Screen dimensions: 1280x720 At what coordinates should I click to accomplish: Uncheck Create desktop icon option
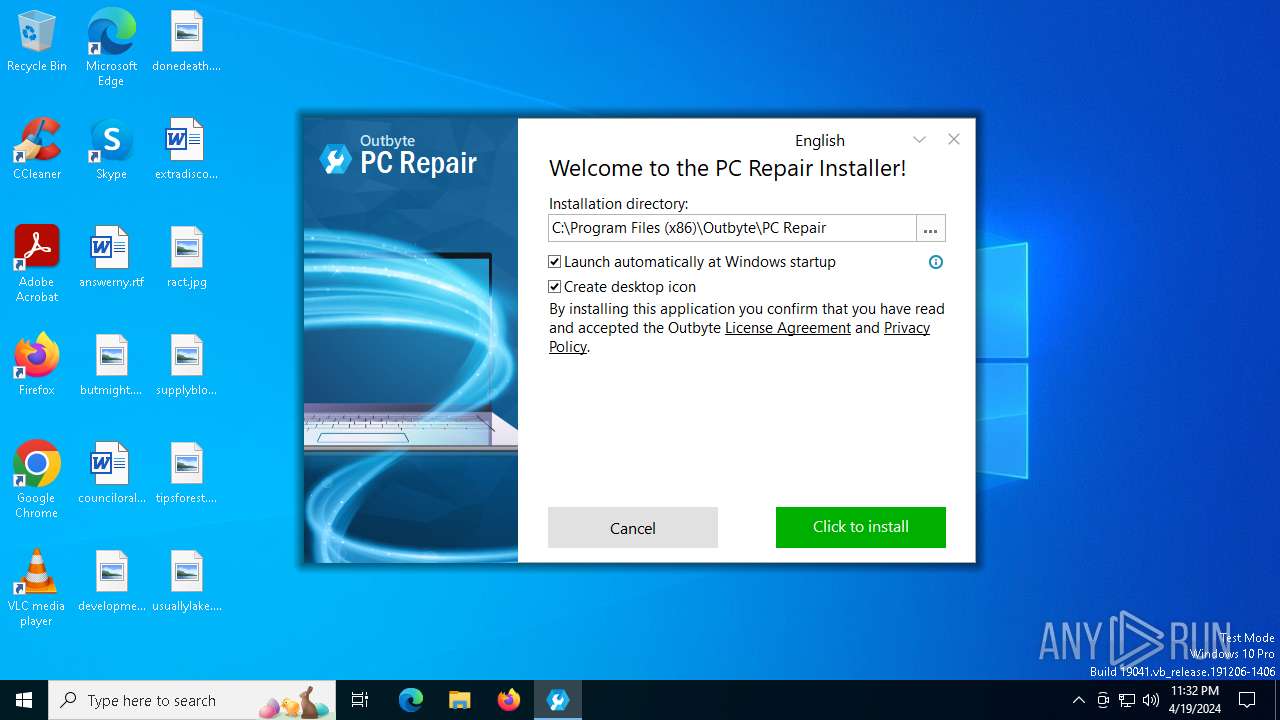pos(555,287)
